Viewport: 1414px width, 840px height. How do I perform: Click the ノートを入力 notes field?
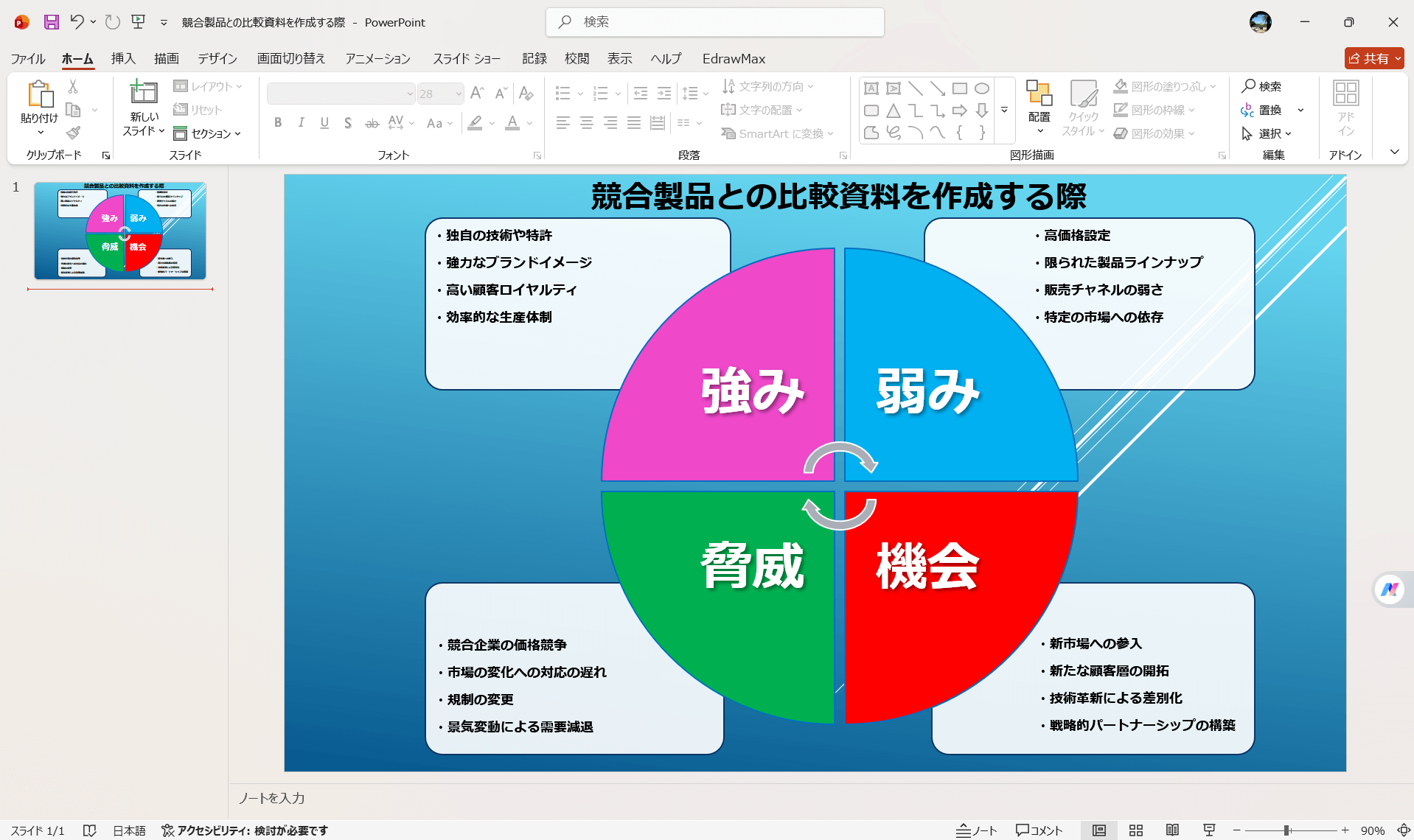click(271, 798)
